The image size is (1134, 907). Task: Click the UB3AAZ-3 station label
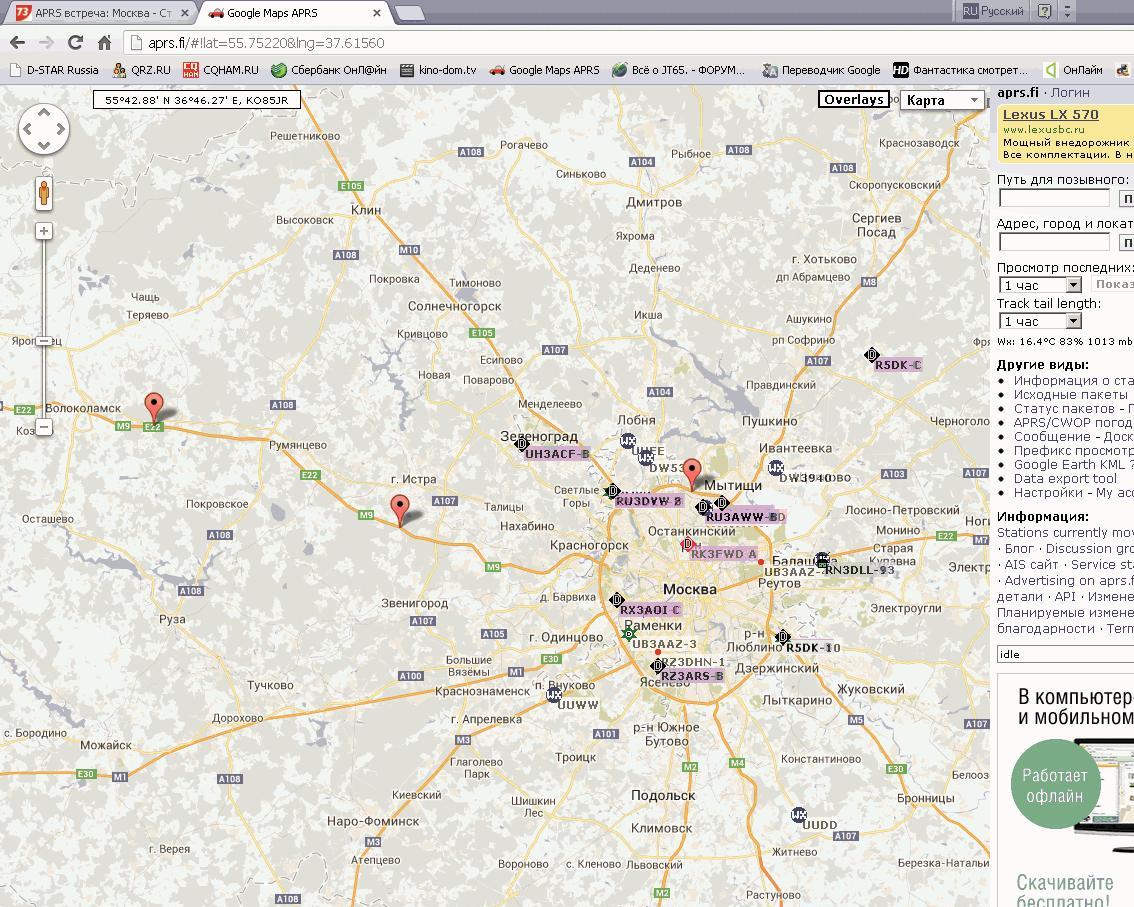(664, 644)
